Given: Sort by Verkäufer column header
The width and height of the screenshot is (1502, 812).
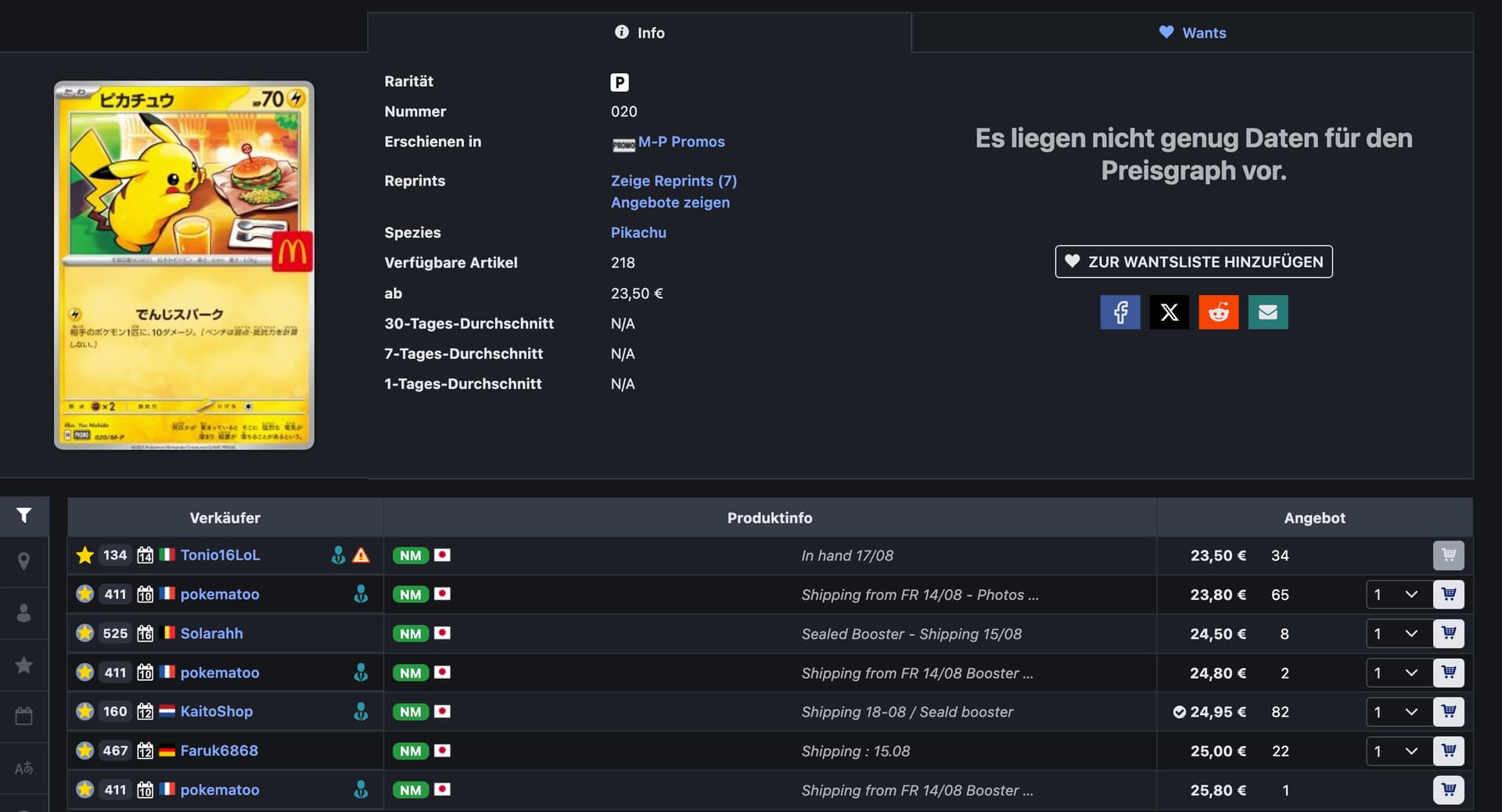Looking at the screenshot, I should tap(225, 518).
